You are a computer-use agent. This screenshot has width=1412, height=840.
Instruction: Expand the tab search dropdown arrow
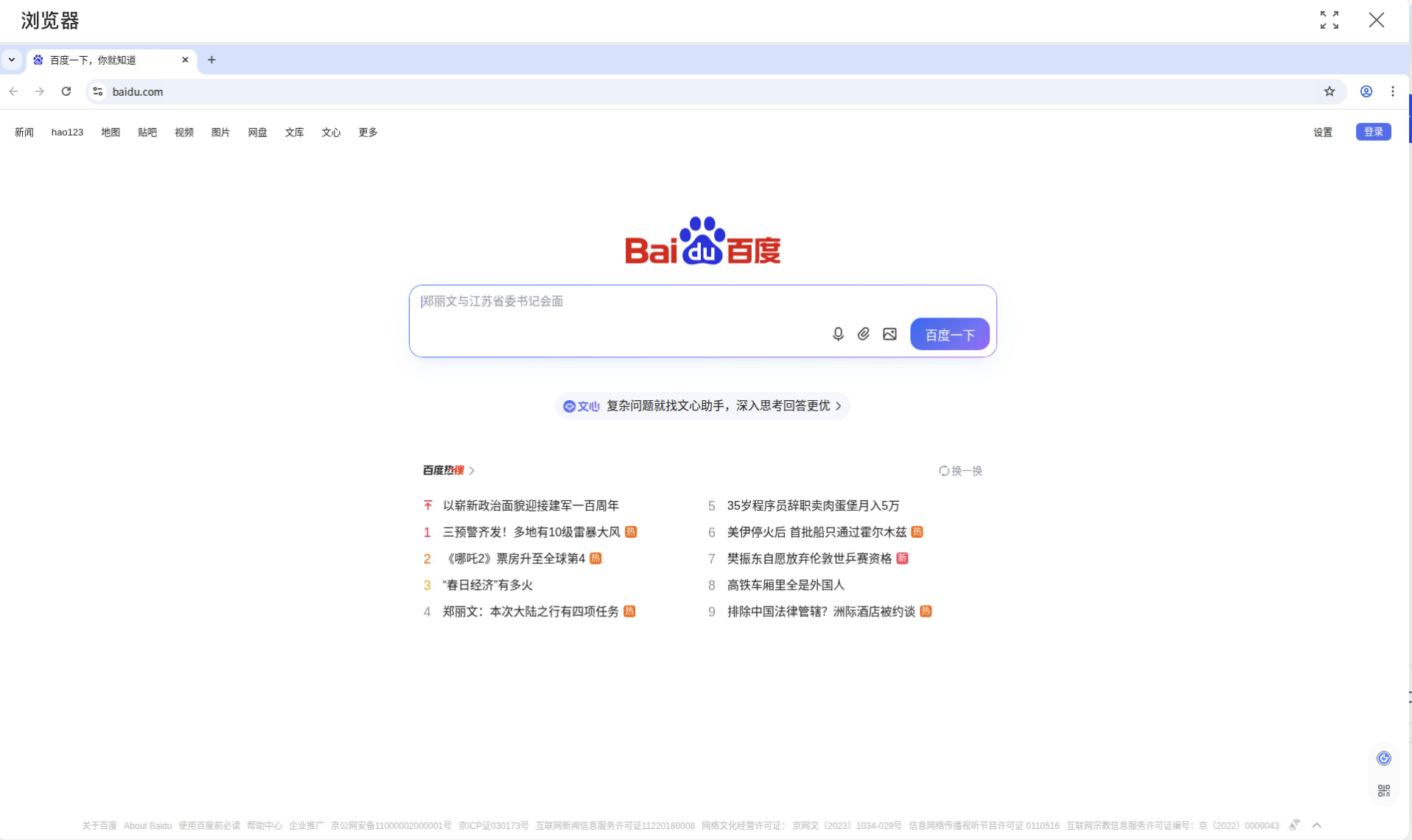coord(12,60)
